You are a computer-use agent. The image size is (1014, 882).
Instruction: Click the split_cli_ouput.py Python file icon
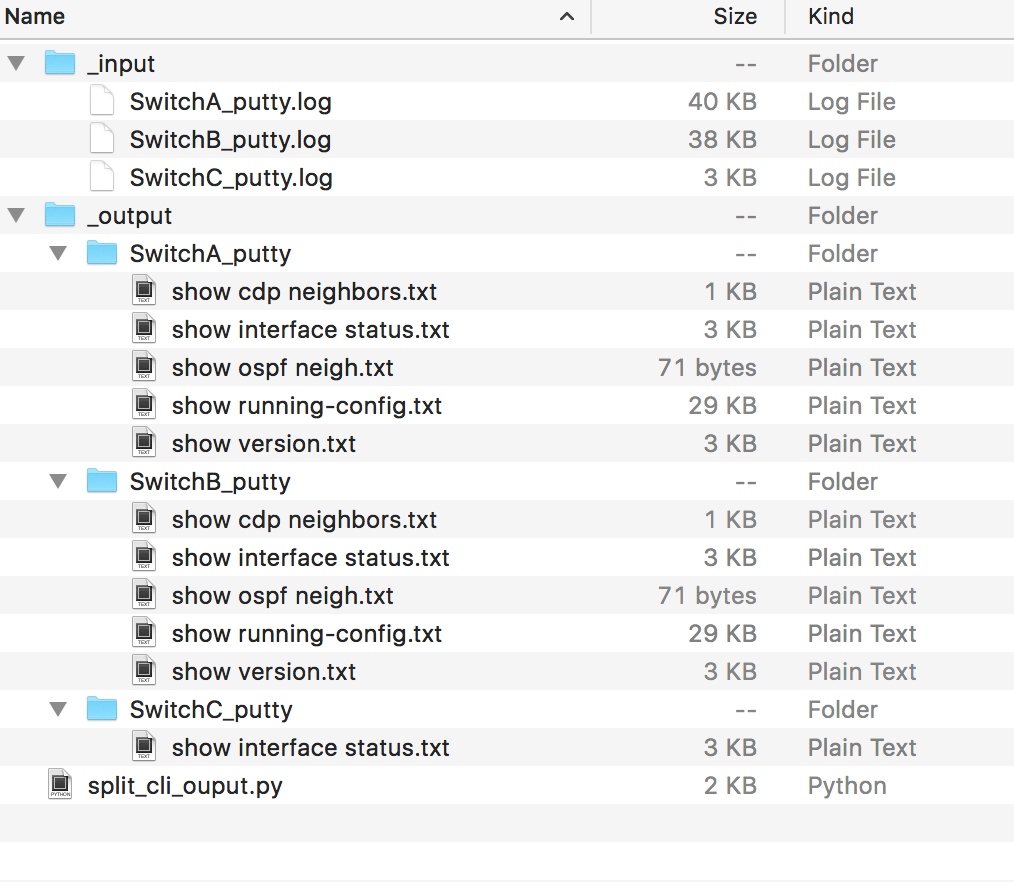tap(60, 785)
